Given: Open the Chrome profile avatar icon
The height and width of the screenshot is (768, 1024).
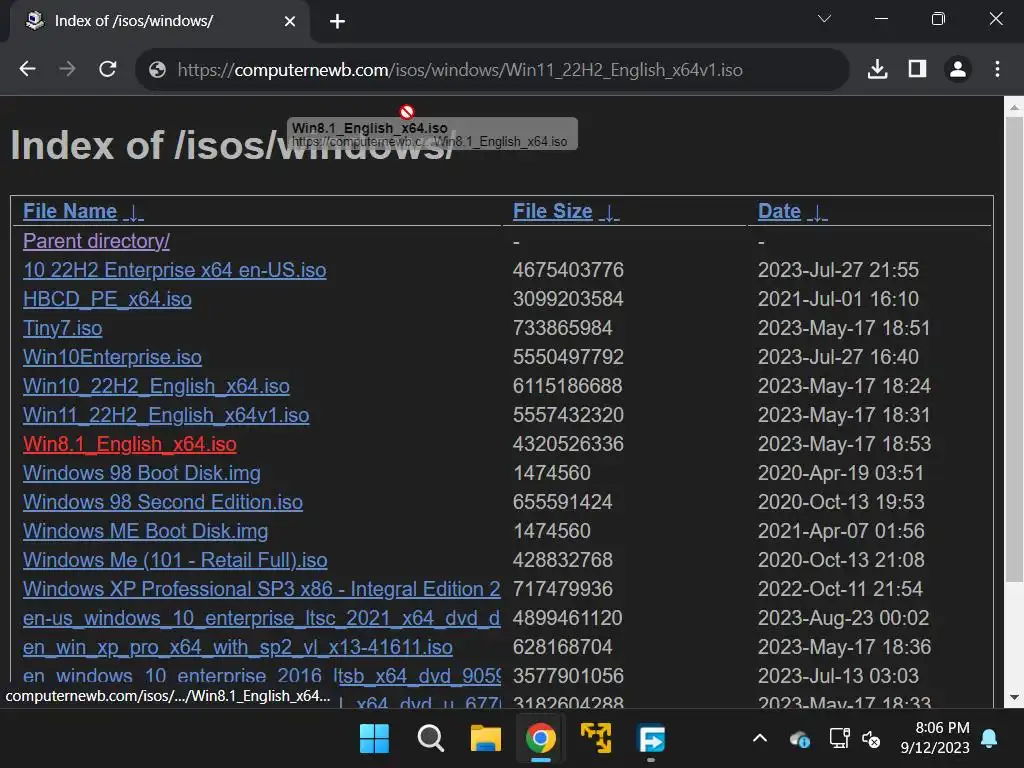Looking at the screenshot, I should click(958, 69).
